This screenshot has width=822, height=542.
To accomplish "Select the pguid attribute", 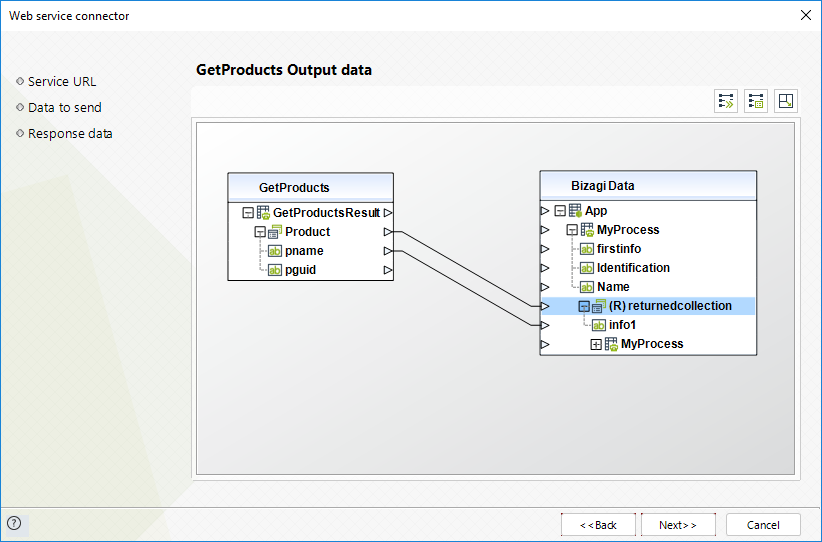I will pos(311,270).
